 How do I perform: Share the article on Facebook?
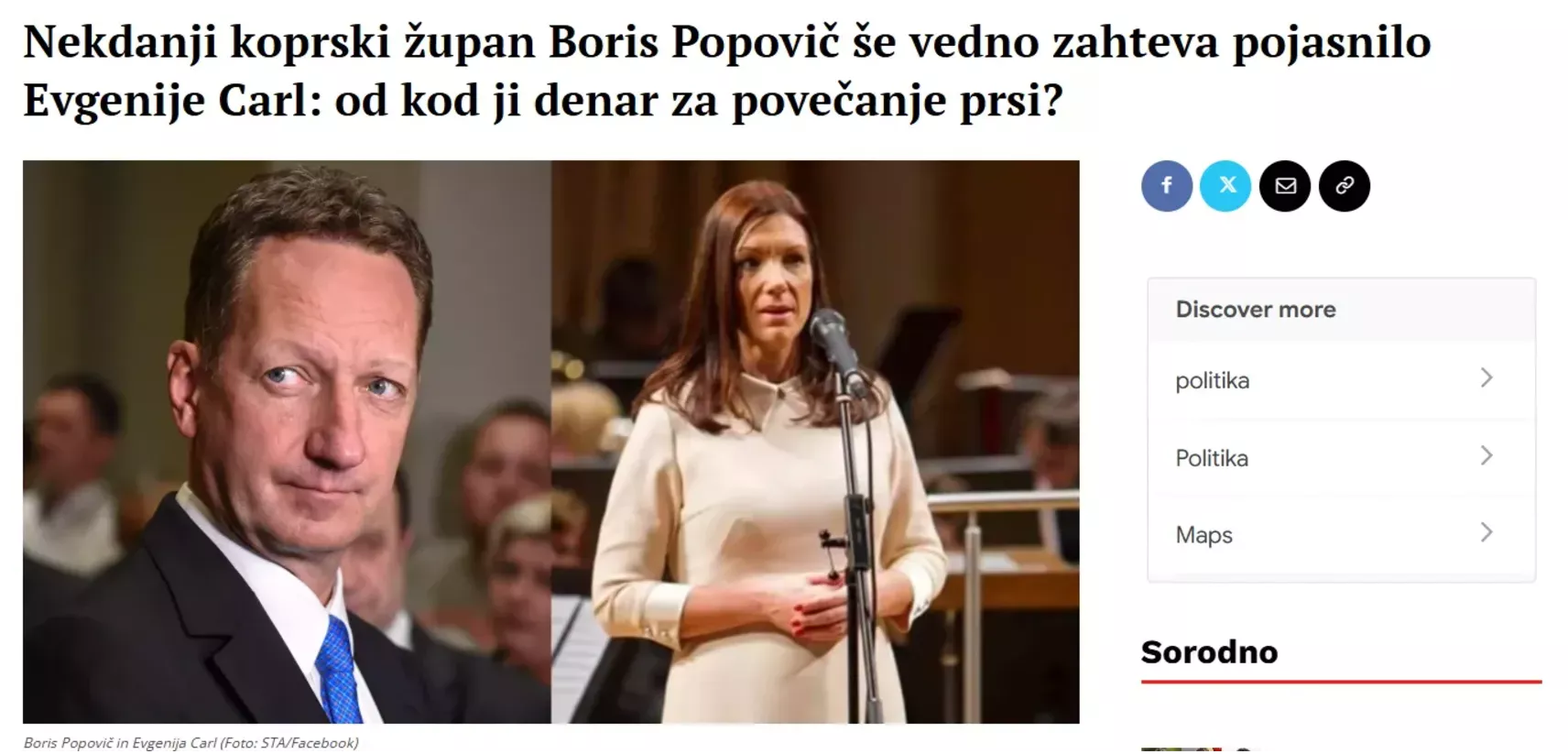click(1166, 186)
